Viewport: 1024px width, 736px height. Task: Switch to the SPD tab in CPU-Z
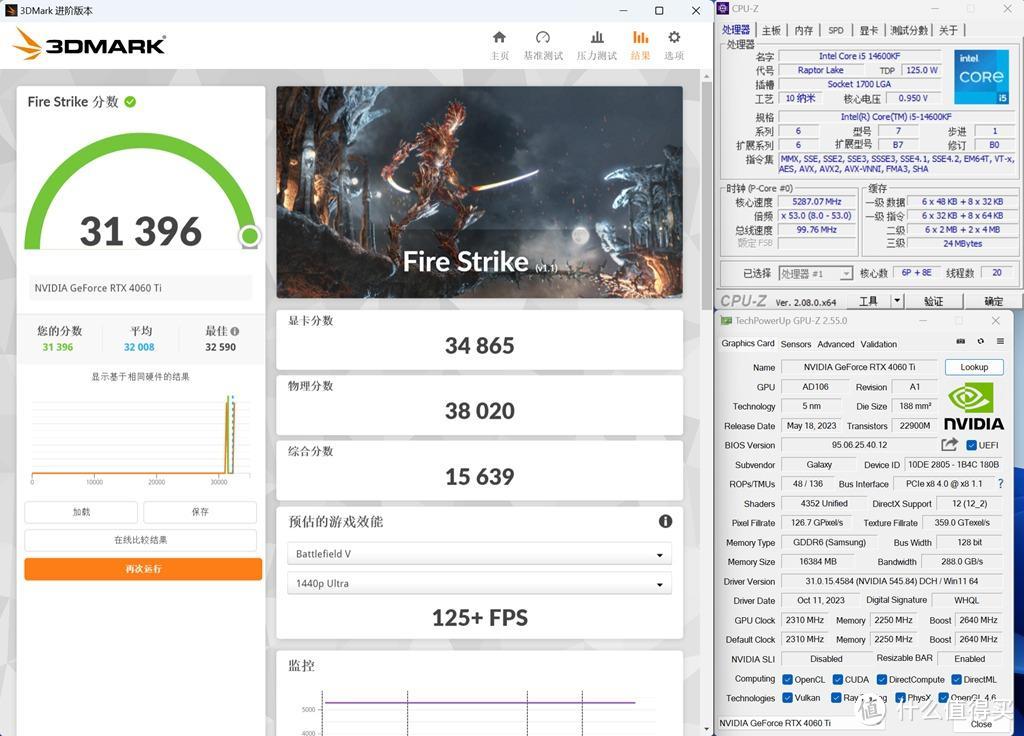click(836, 30)
